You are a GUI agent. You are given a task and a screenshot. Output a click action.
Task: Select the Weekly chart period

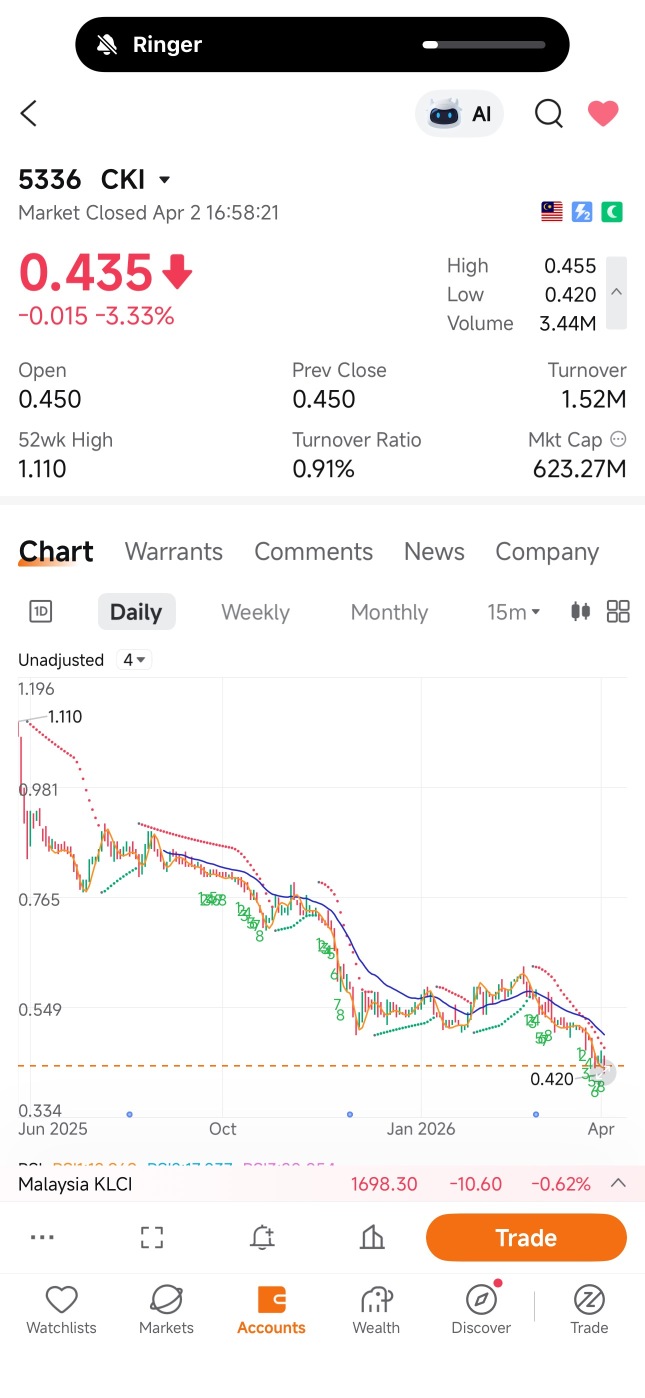(x=255, y=612)
